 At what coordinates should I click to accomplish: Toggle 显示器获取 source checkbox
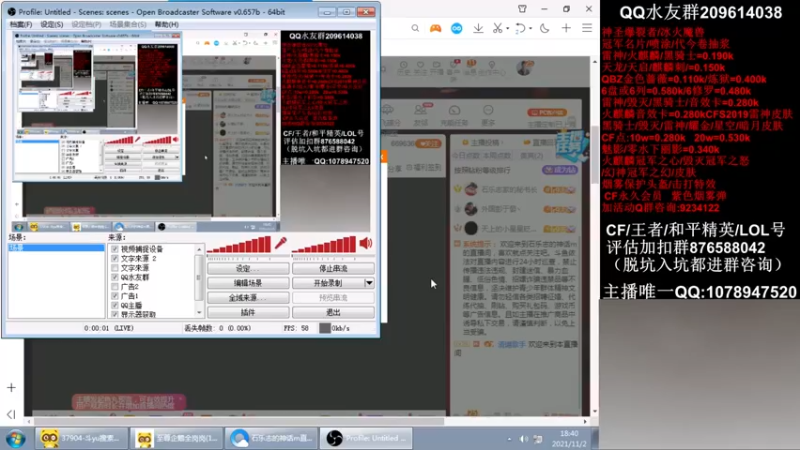(x=115, y=314)
